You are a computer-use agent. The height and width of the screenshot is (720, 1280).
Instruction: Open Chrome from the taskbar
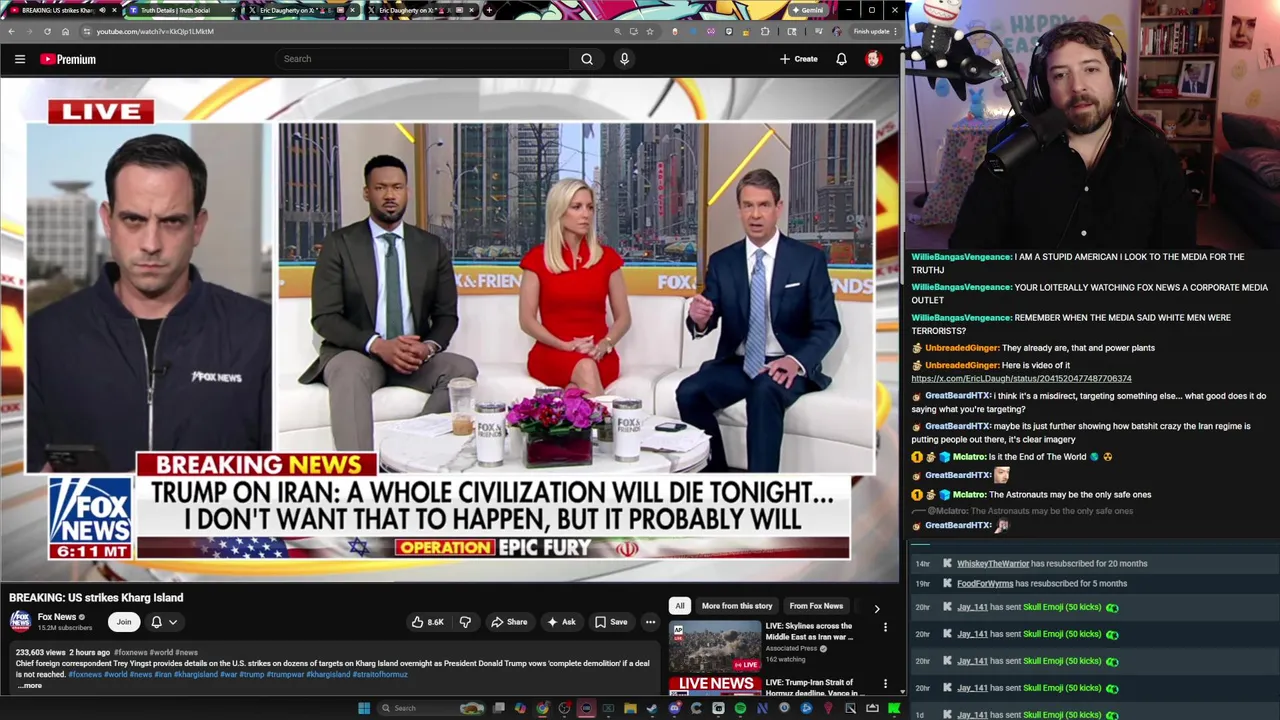pos(542,708)
